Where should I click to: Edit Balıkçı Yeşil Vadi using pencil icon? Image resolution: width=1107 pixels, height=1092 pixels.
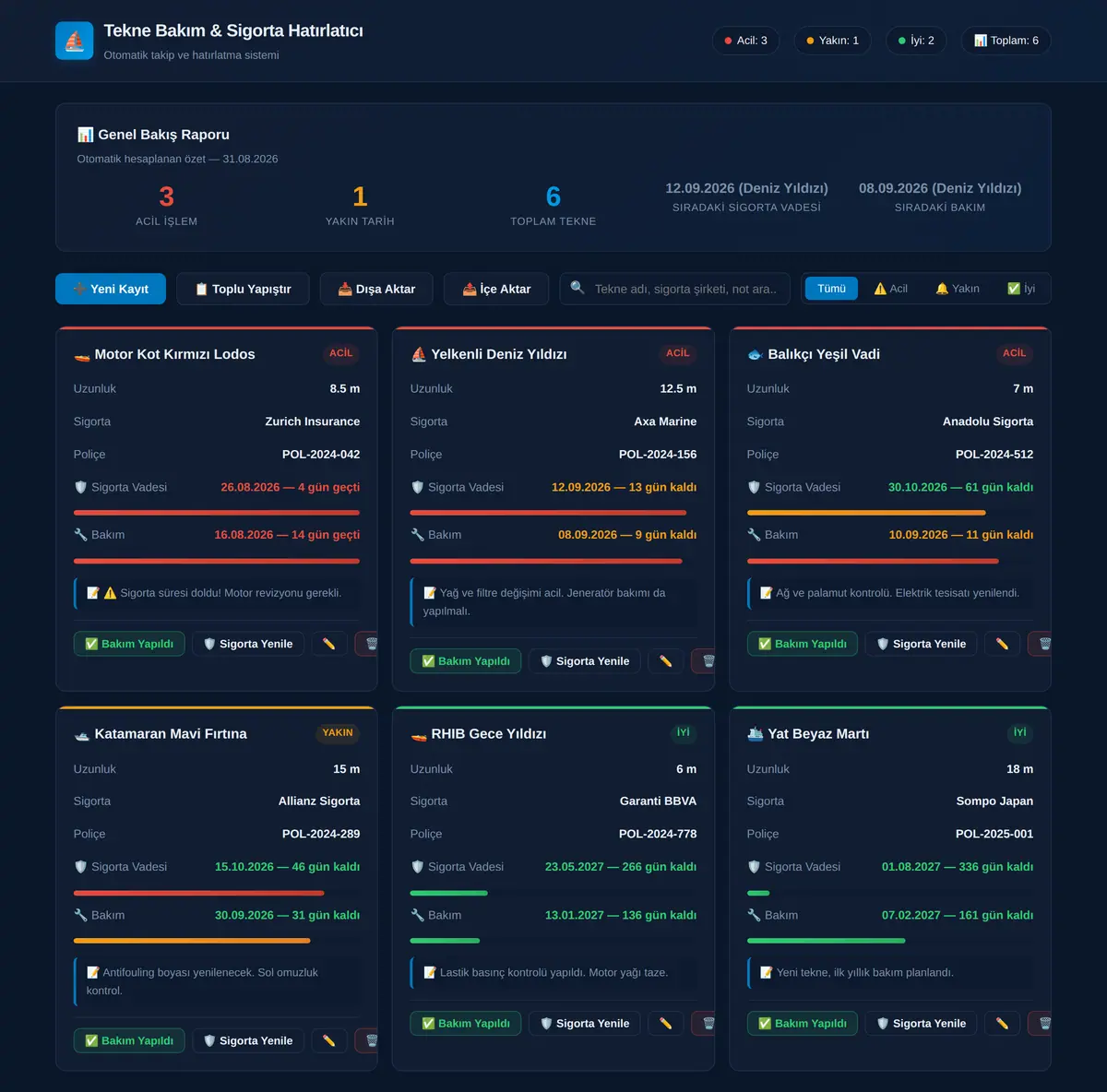tap(1003, 644)
